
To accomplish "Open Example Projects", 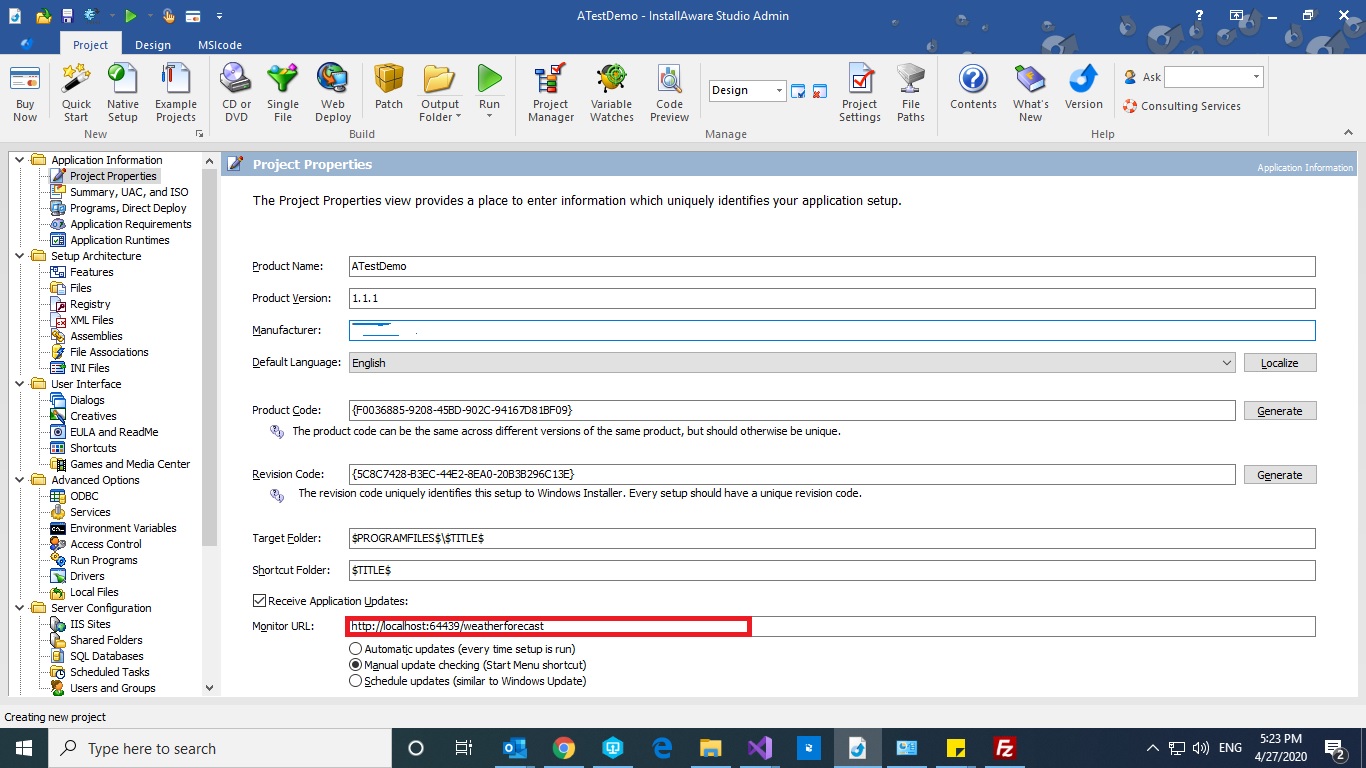I will 176,93.
